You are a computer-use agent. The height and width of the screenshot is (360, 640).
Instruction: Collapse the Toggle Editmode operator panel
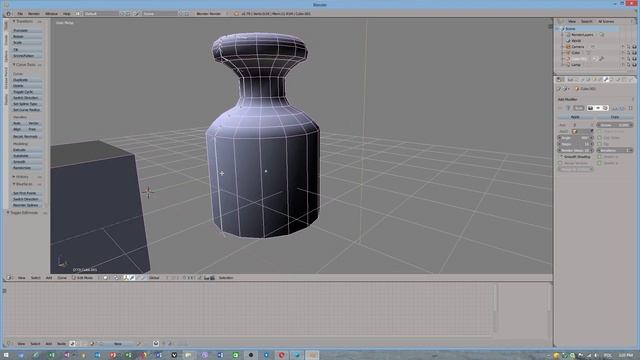click(x=8, y=213)
